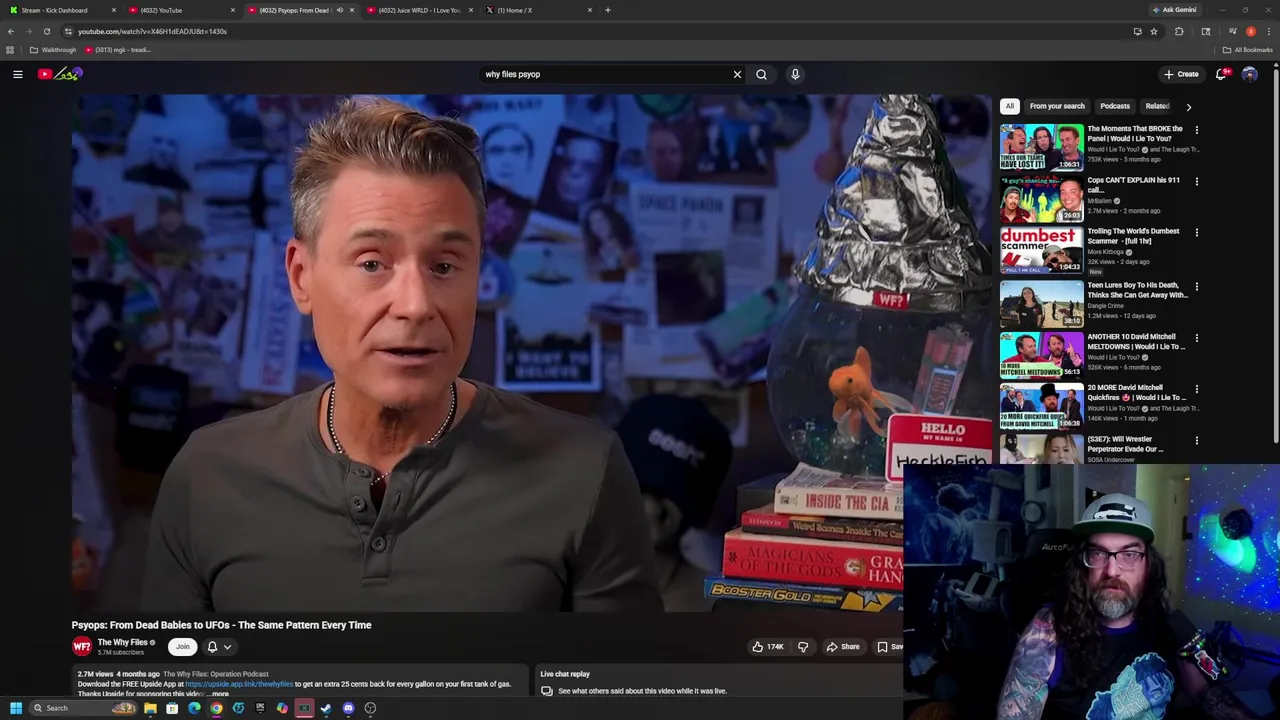Image resolution: width=1280 pixels, height=720 pixels.
Task: Start voice search with microphone icon
Action: click(x=795, y=74)
